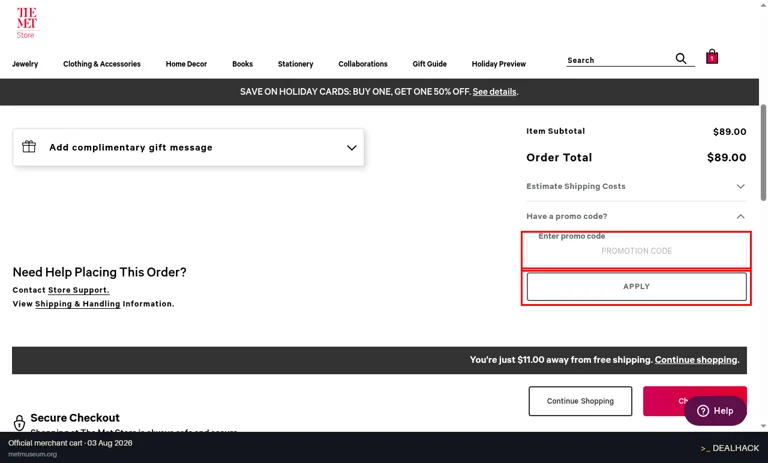Open the Gift Guide menu

coord(430,64)
